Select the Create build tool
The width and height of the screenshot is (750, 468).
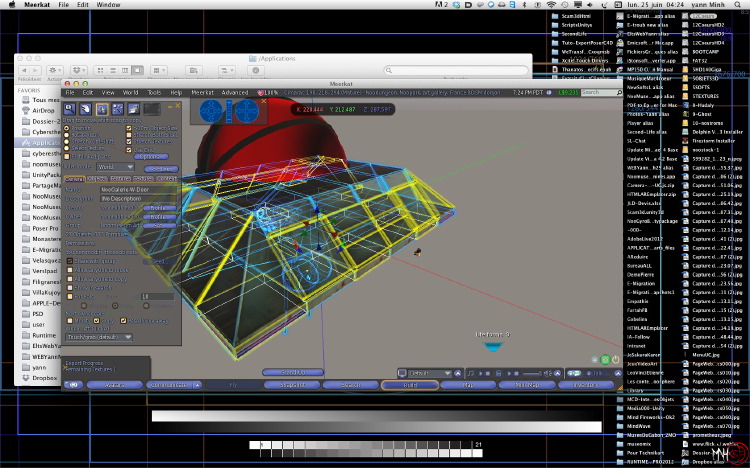click(117, 109)
